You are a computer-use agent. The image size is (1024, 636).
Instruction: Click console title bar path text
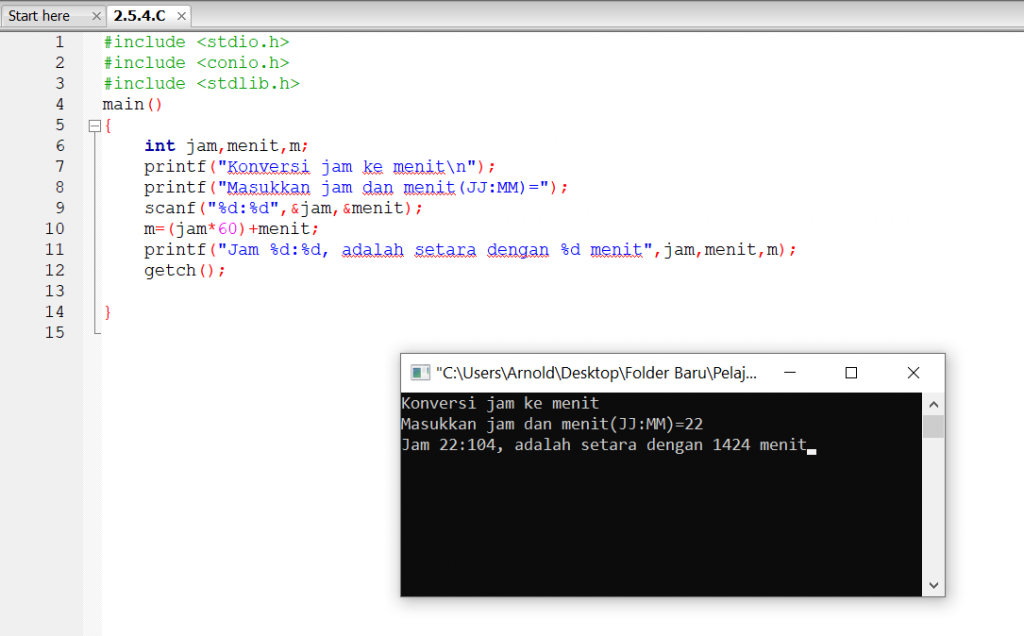[x=596, y=373]
